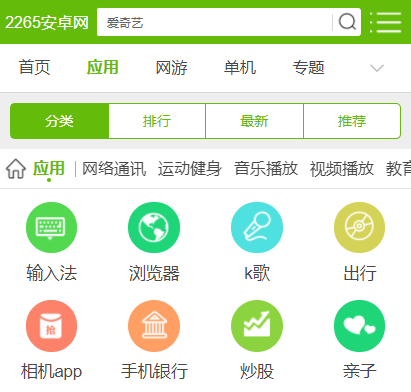Open the 出行 disc icon
This screenshot has height=392, width=411.
tap(359, 227)
